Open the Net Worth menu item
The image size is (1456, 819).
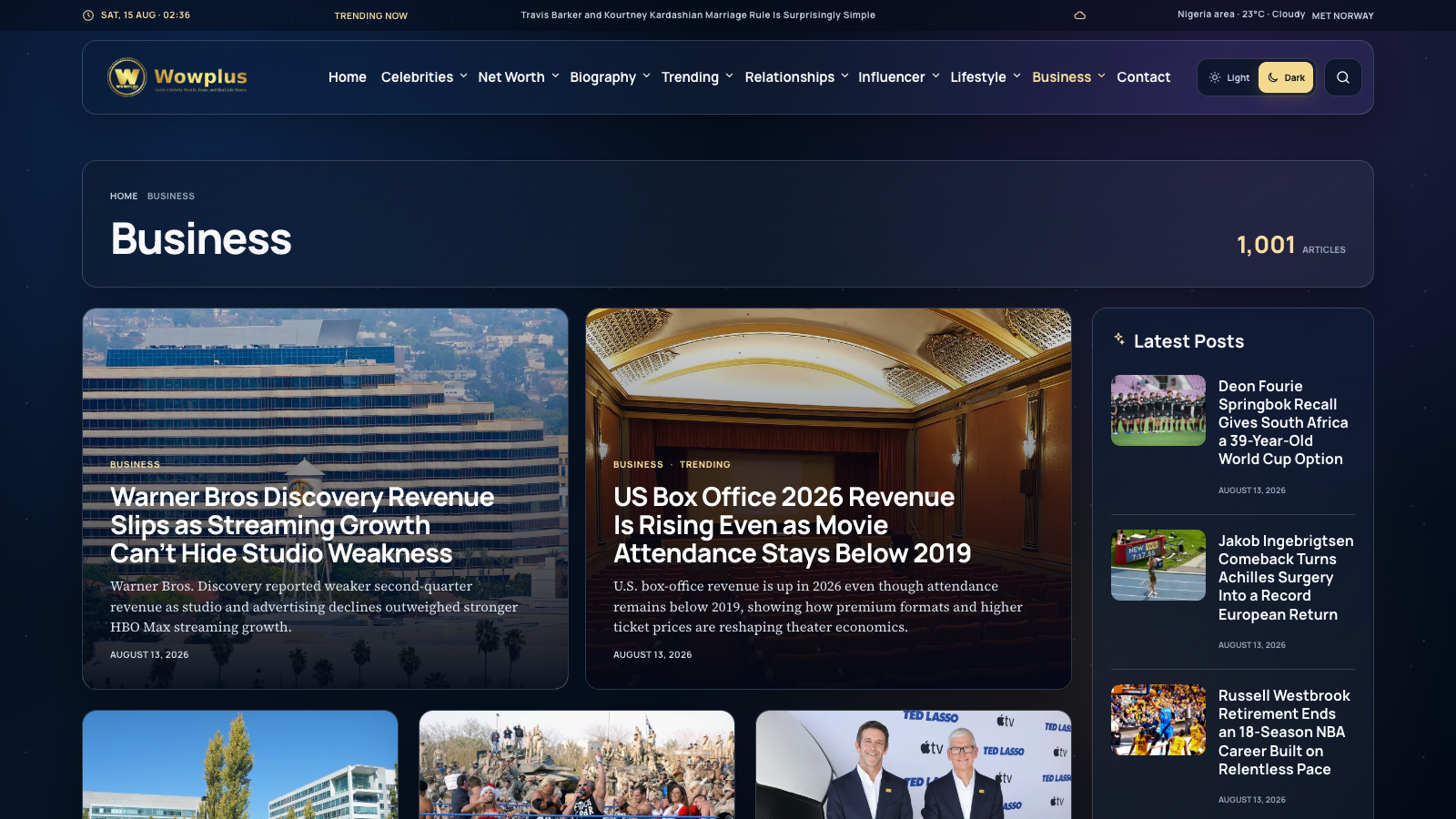[511, 77]
